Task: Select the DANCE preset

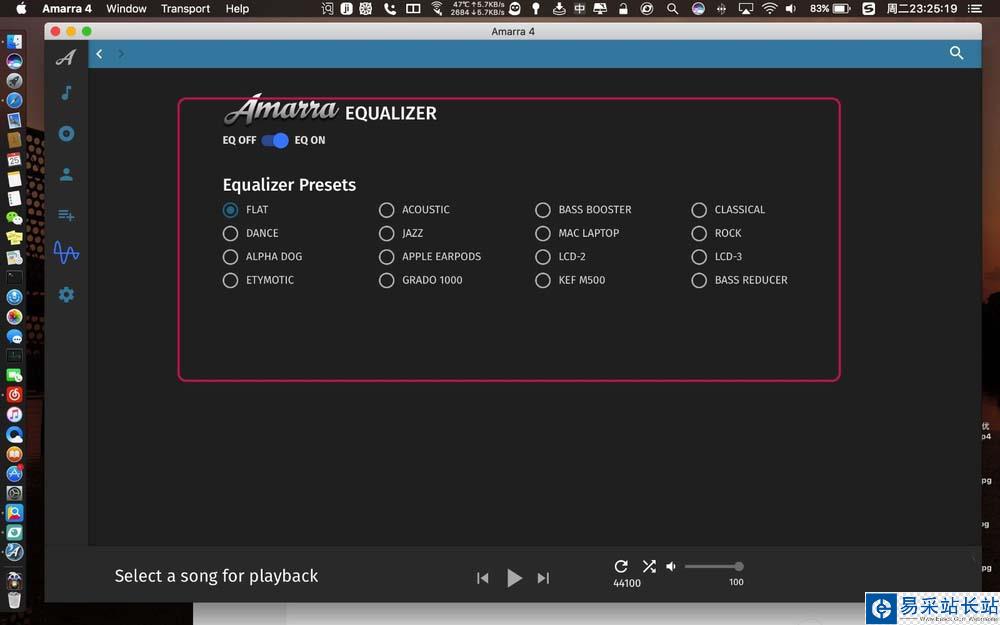Action: tap(230, 233)
